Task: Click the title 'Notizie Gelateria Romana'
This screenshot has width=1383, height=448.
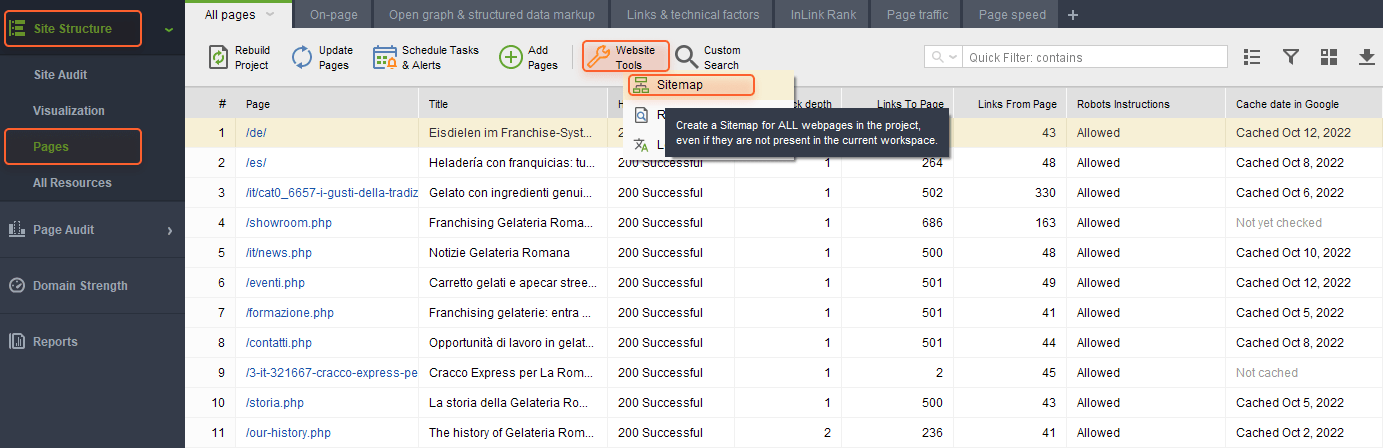Action: tap(499, 253)
